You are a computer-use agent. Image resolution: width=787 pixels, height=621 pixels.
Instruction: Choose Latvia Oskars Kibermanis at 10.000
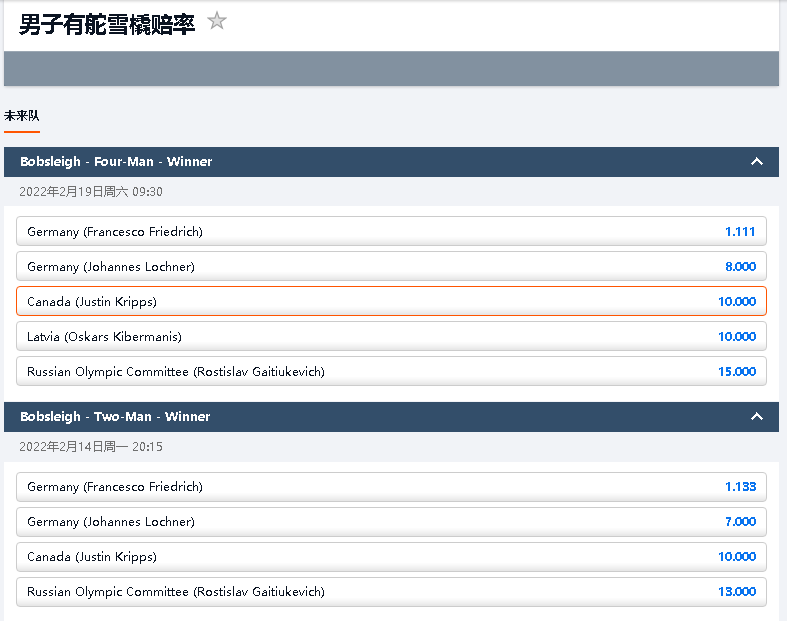(391, 337)
